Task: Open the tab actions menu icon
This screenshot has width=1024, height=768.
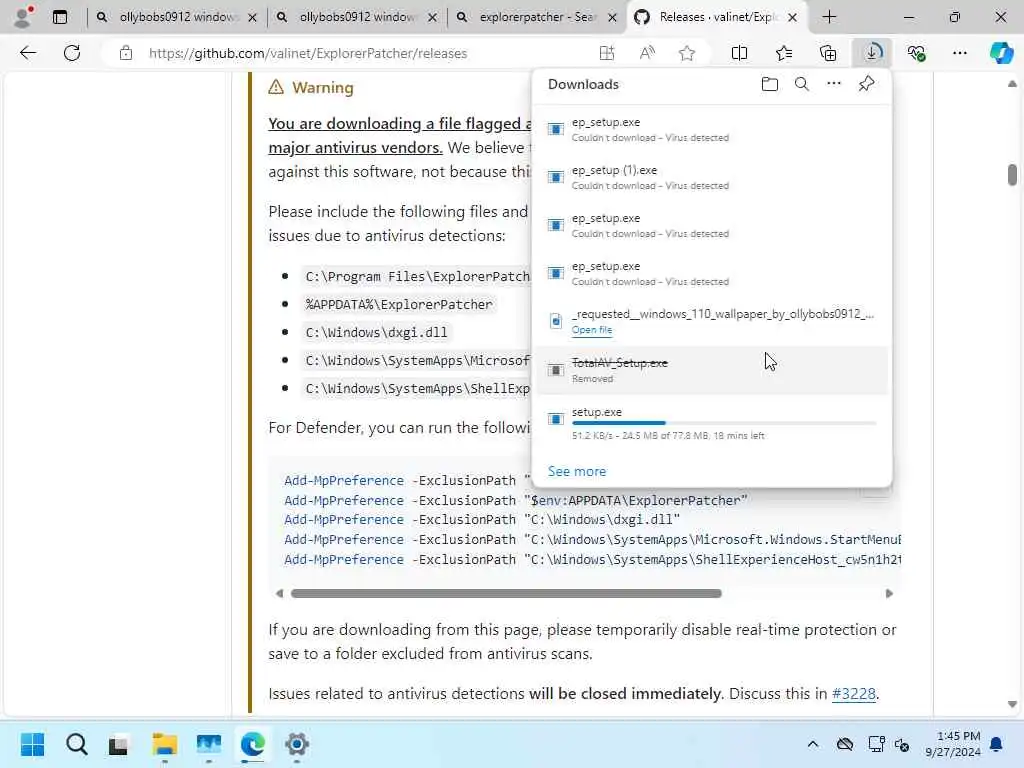Action: coord(59,17)
